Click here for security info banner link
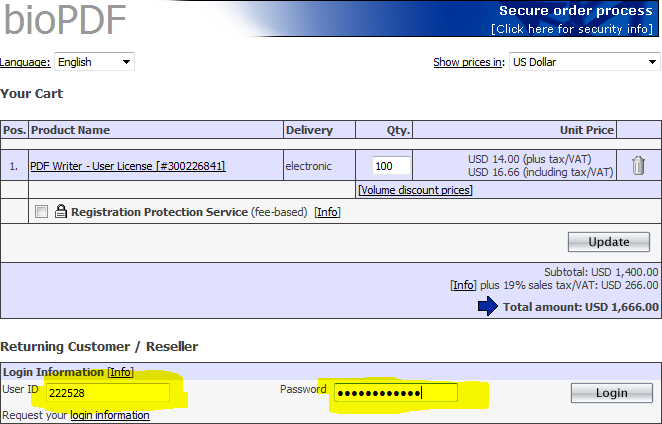 [x=572, y=29]
